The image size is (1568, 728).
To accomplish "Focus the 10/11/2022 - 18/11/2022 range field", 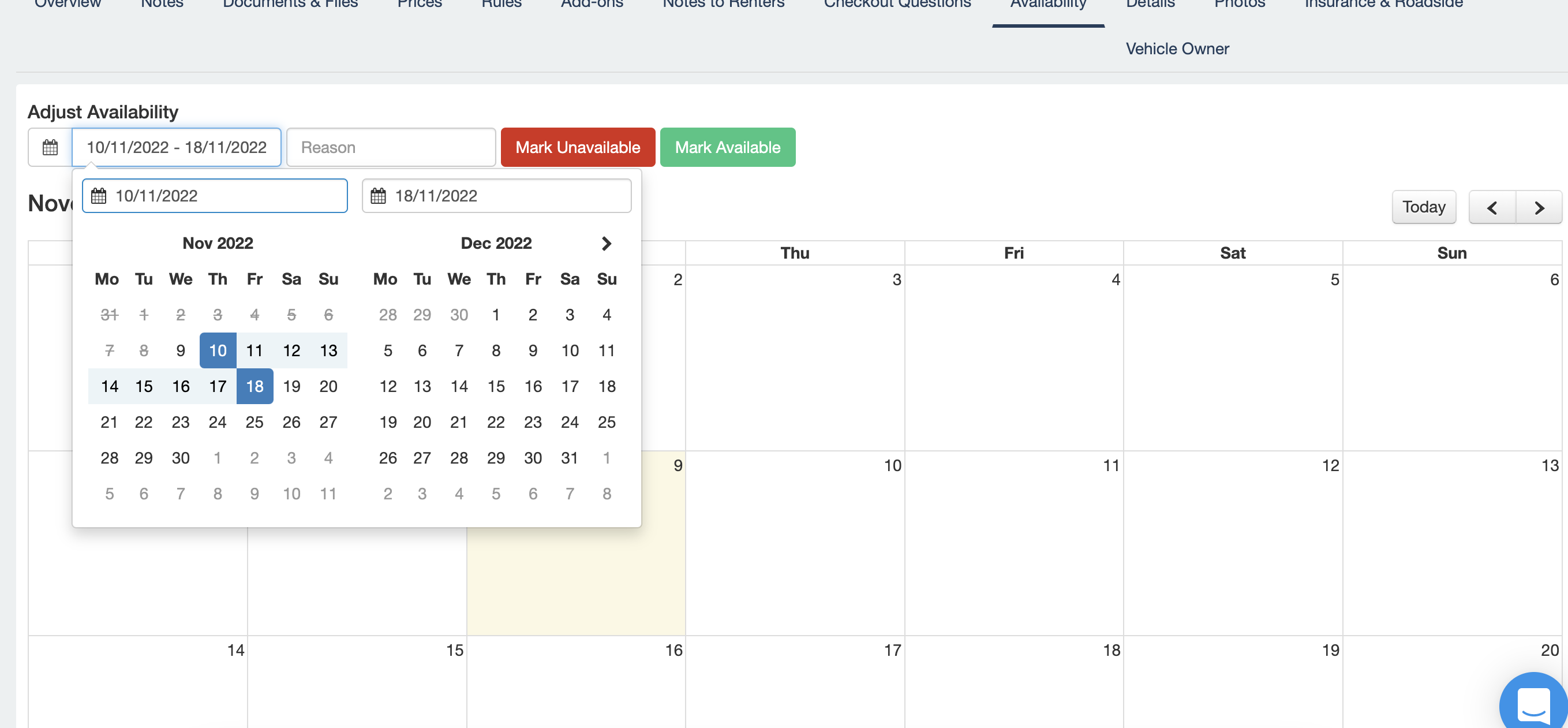I will (176, 147).
